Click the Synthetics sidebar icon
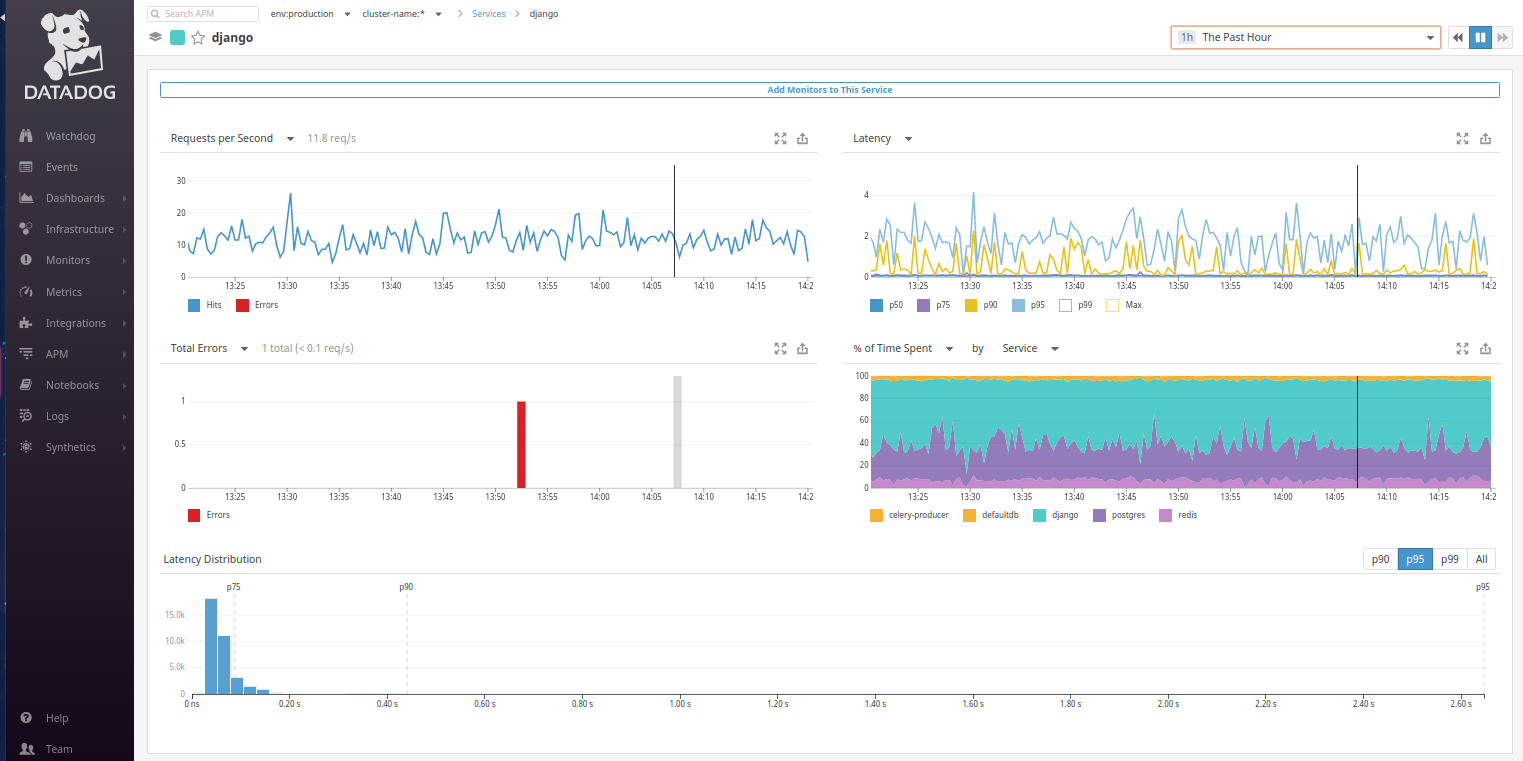The height and width of the screenshot is (761, 1523). tap(26, 447)
